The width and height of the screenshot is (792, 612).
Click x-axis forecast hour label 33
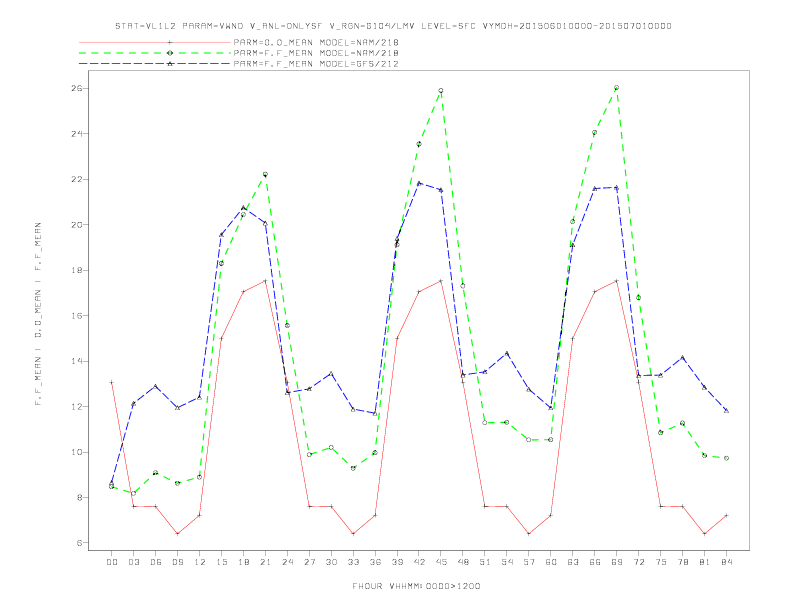[x=353, y=562]
